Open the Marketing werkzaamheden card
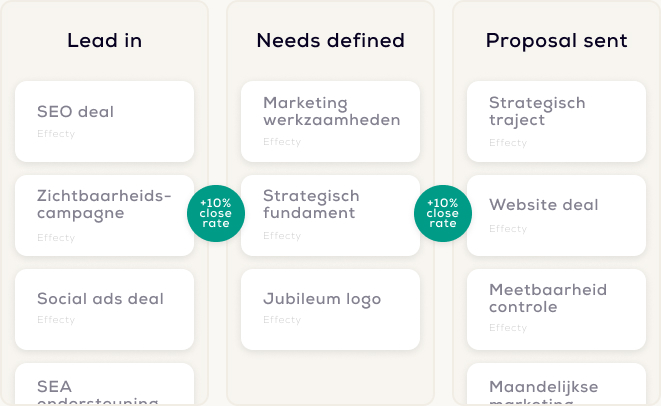Screen dimensions: 661x406 coord(330,121)
